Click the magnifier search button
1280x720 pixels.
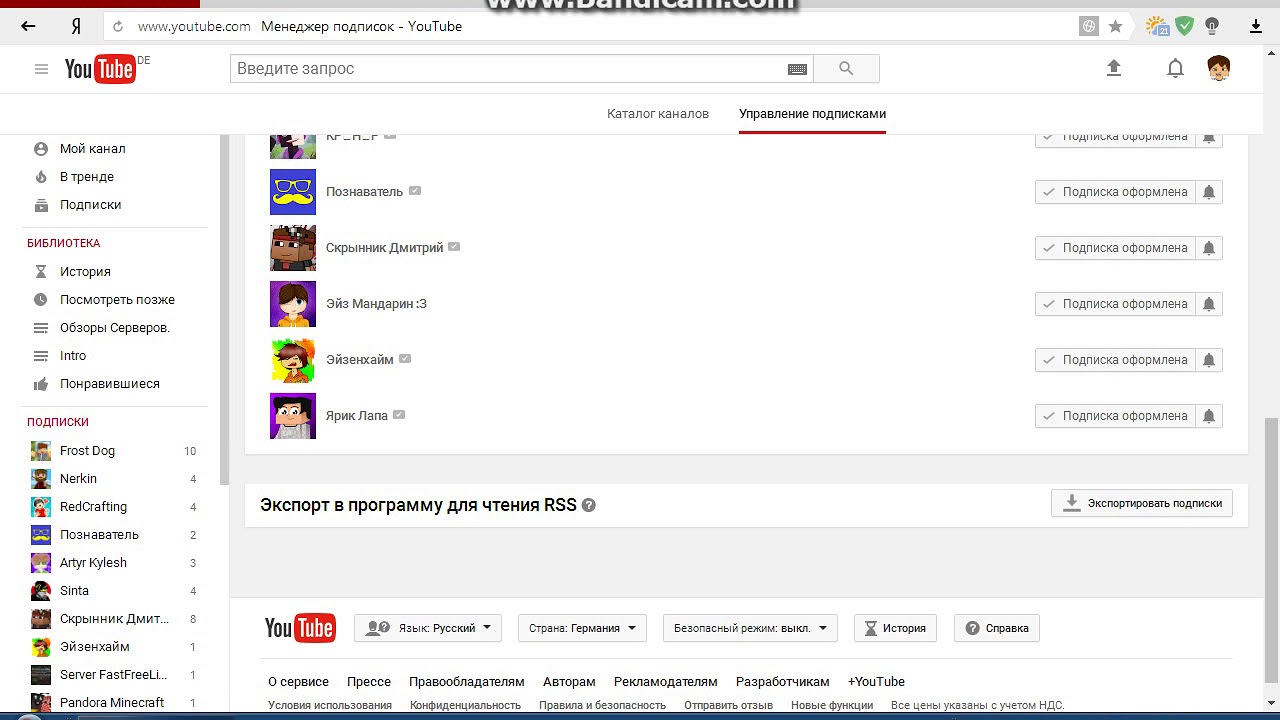(846, 69)
